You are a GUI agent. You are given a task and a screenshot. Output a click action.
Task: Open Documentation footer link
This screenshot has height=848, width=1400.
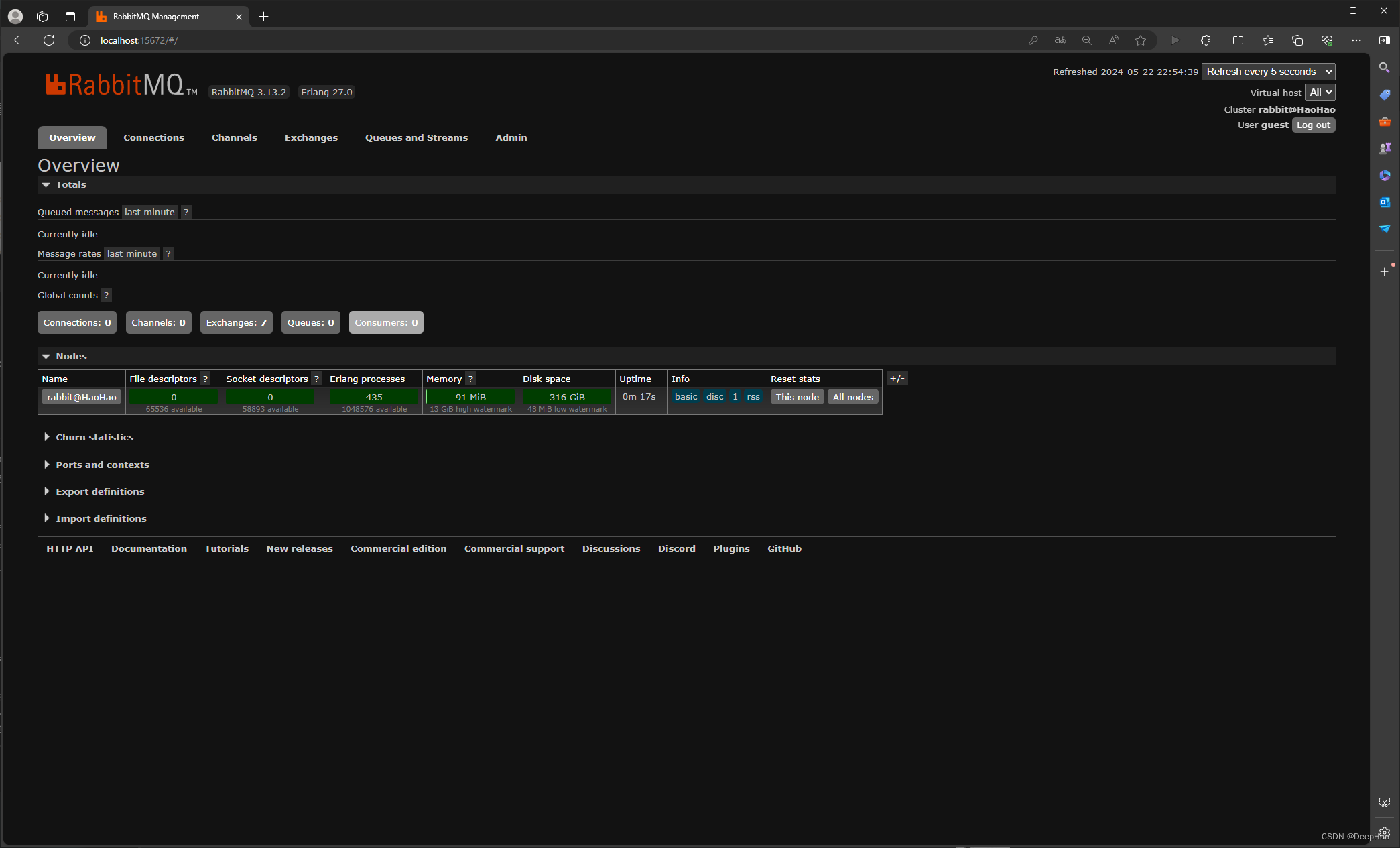(149, 548)
